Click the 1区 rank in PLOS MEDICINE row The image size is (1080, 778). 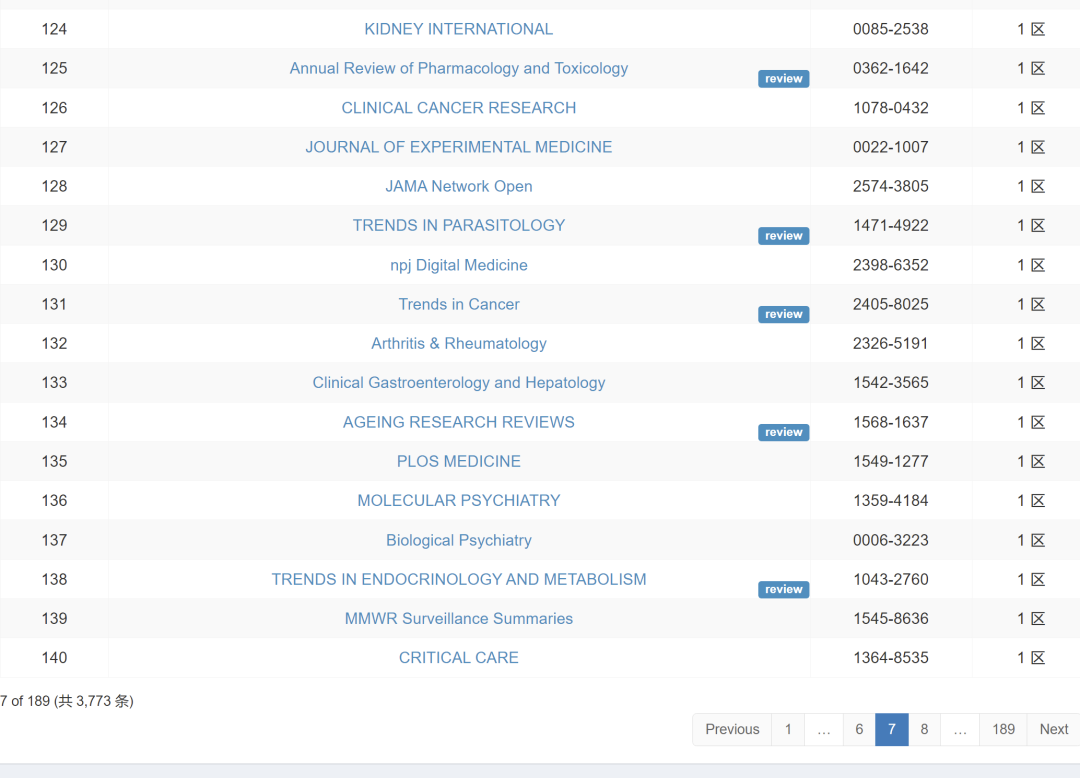click(1031, 461)
